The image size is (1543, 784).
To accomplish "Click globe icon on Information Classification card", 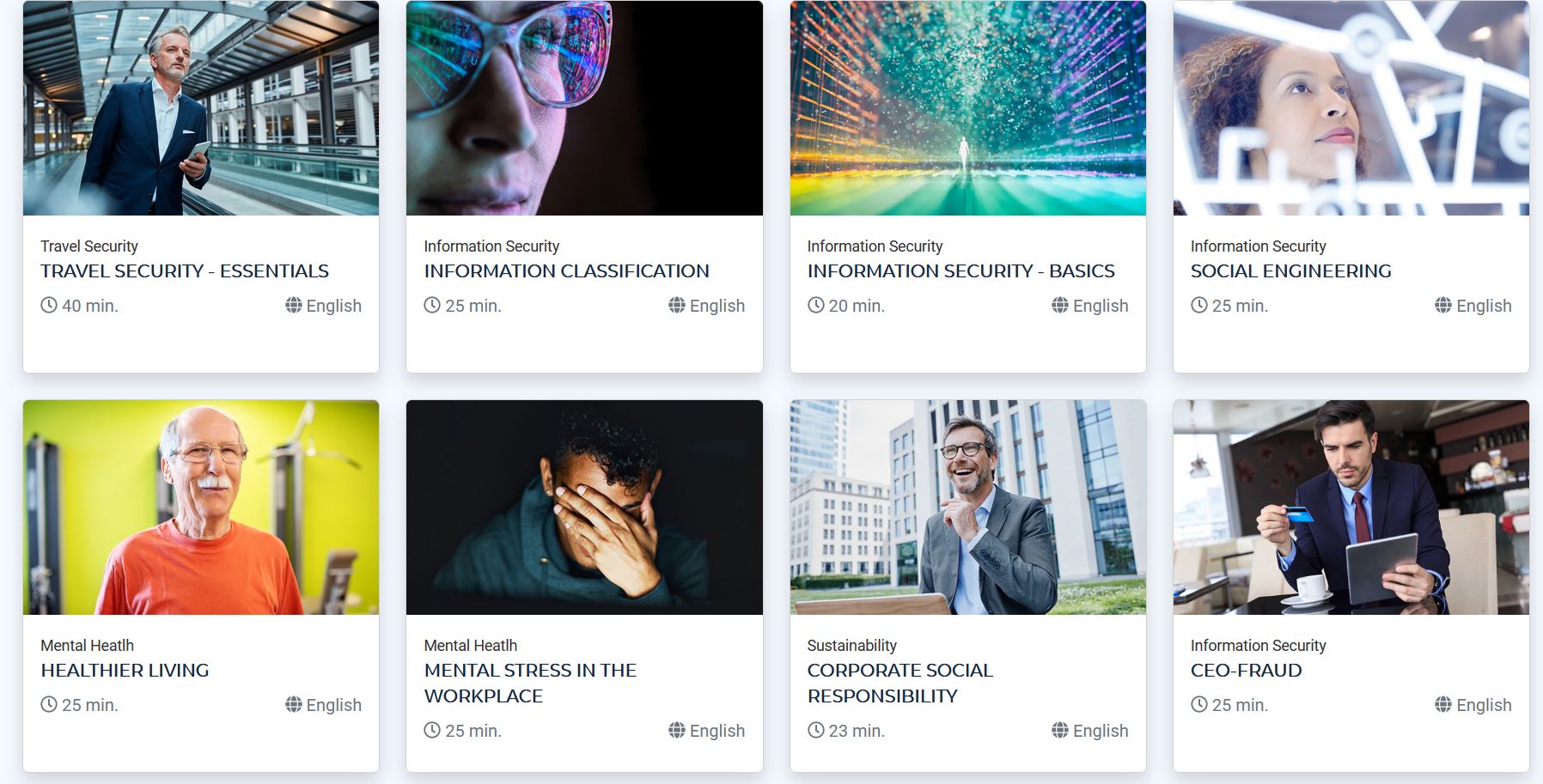I will [x=677, y=305].
